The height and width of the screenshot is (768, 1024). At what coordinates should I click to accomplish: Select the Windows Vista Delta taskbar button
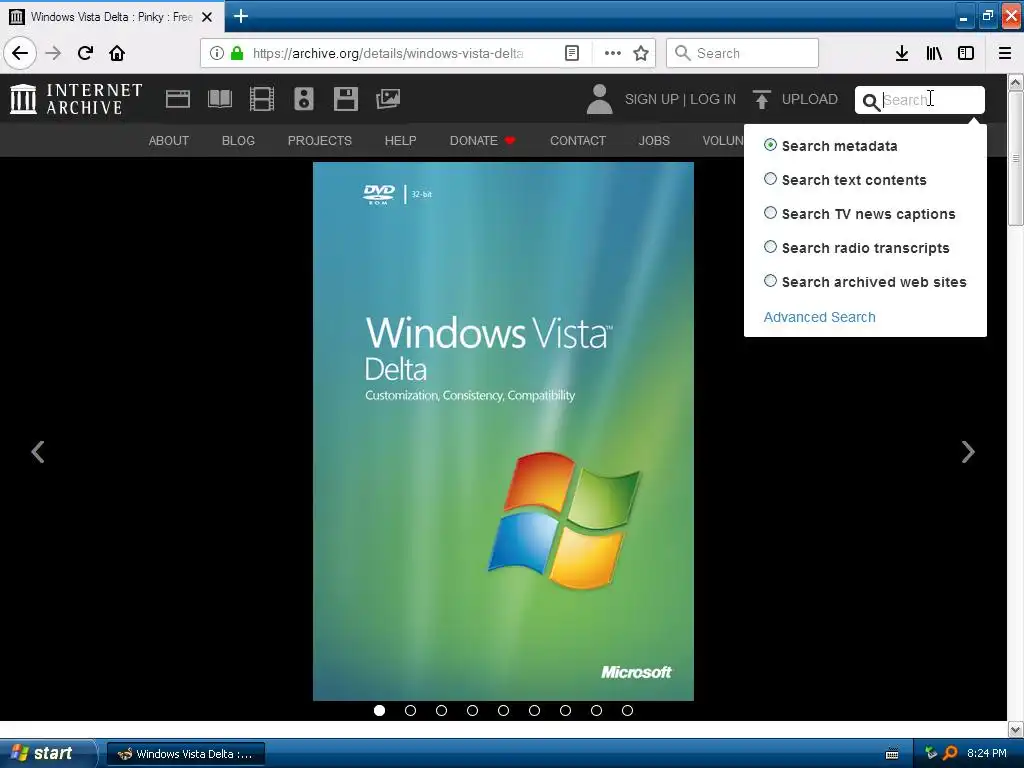[186, 754]
